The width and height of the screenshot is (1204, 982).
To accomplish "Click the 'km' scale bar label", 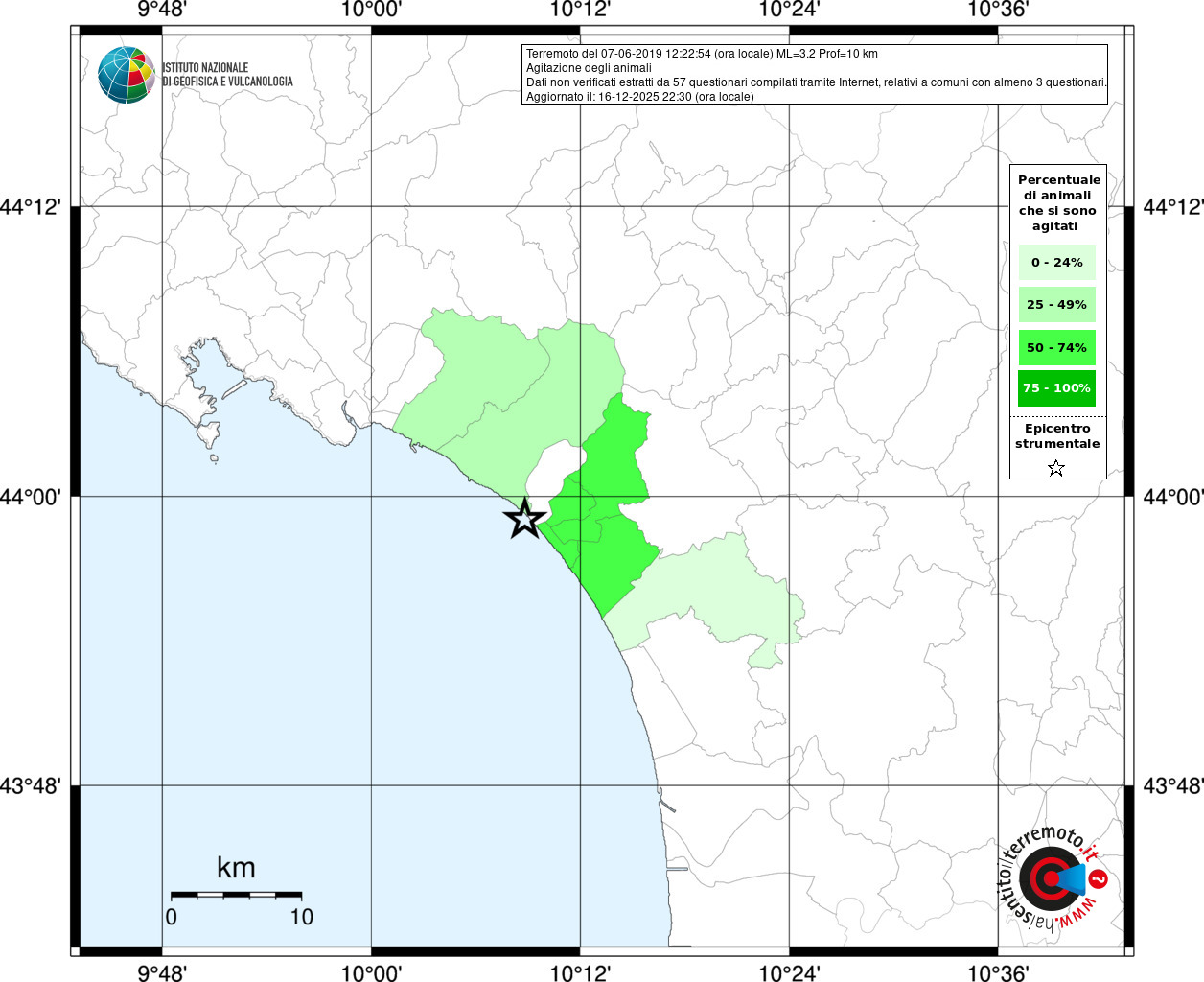I will coord(236,868).
